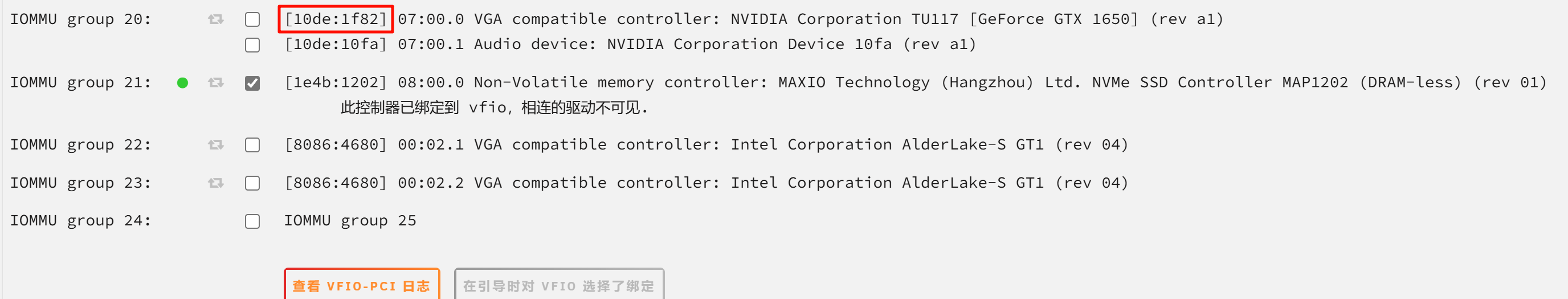Viewport: 1568px width, 299px height.
Task: Open the 查看 VFIO-PCI 日志 button
Action: click(x=362, y=285)
